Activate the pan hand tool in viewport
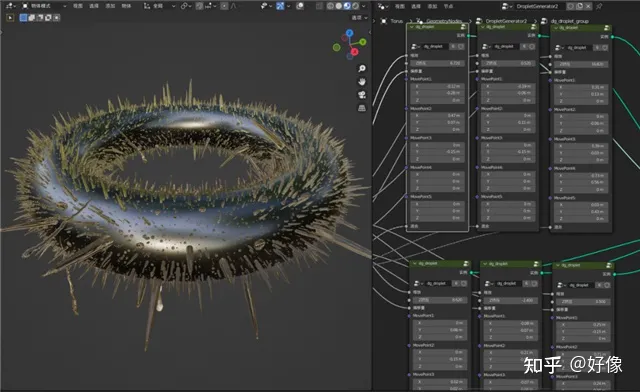This screenshot has width=640, height=392. (x=362, y=82)
